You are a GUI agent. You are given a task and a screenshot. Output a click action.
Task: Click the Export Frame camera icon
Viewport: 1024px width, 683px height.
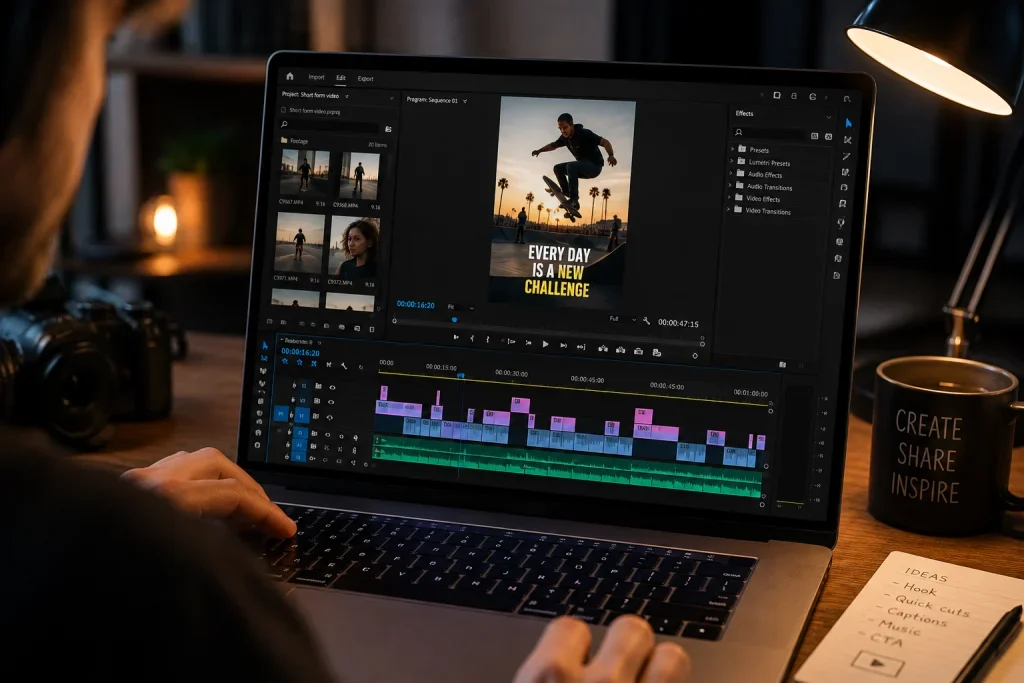(x=638, y=351)
